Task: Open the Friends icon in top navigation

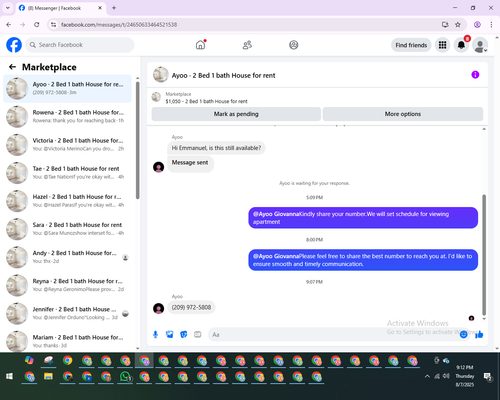Action: tap(247, 45)
